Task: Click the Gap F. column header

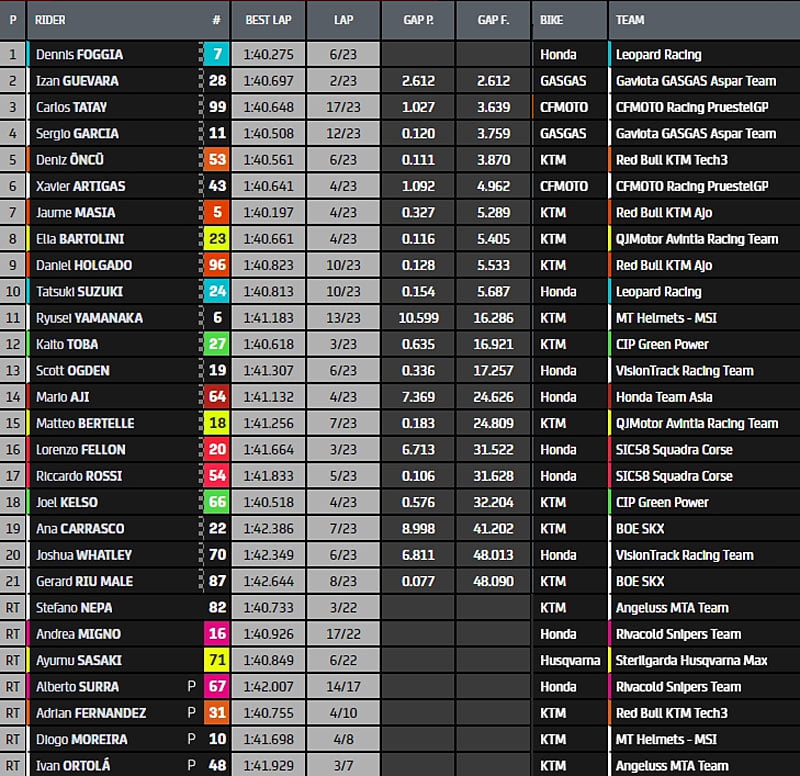Action: [493, 20]
